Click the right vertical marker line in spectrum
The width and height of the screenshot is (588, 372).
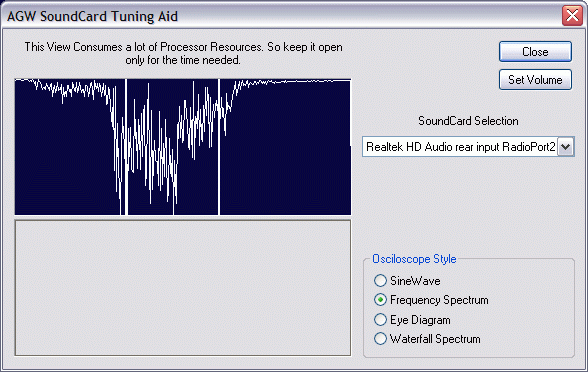(219, 147)
